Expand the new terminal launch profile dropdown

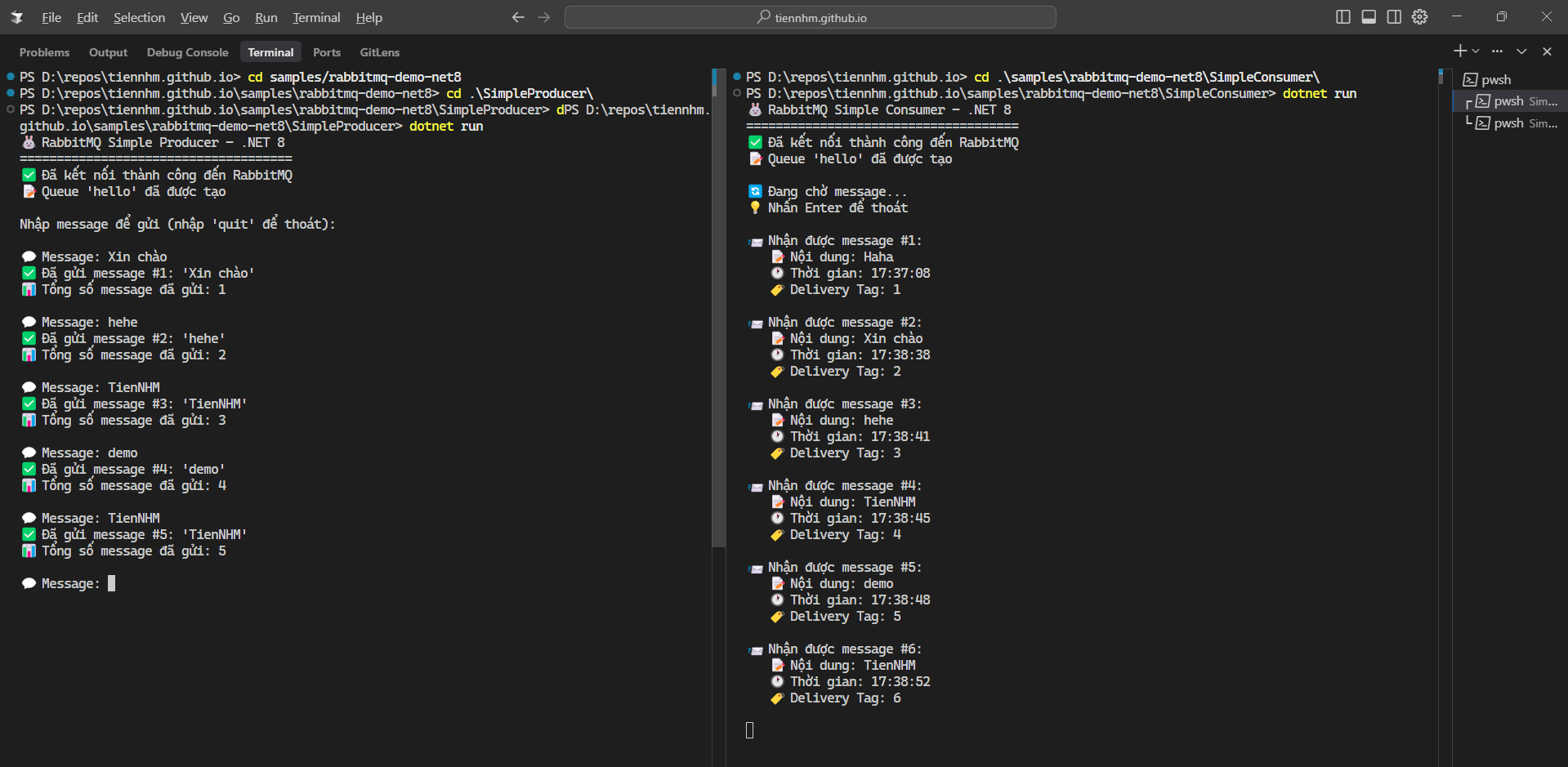[1476, 51]
